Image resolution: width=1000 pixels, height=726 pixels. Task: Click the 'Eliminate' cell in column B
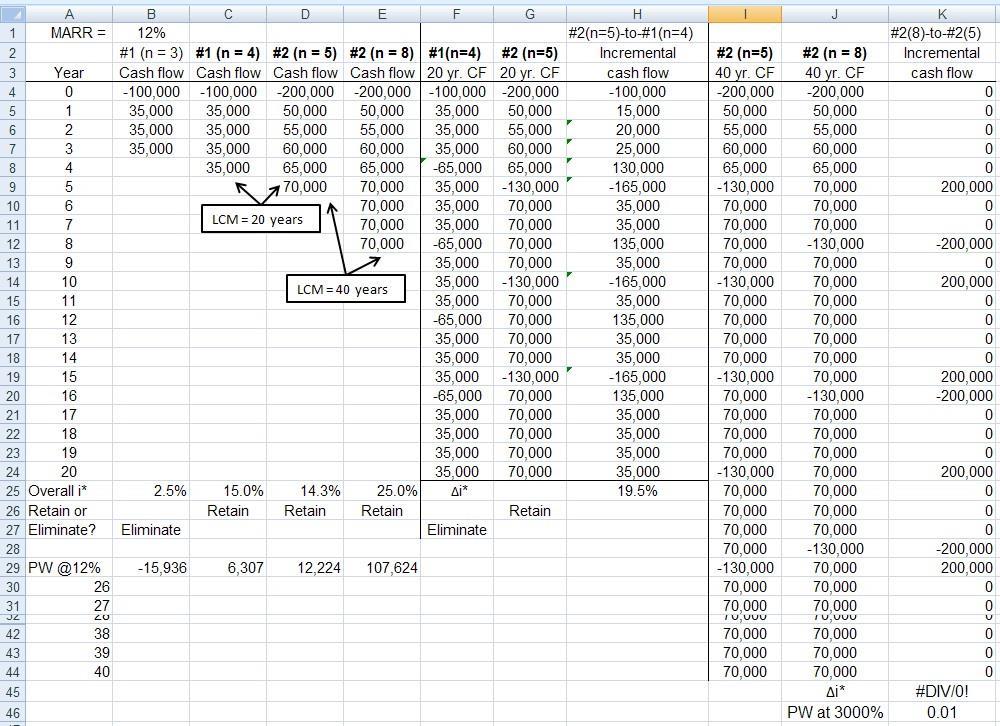click(151, 530)
